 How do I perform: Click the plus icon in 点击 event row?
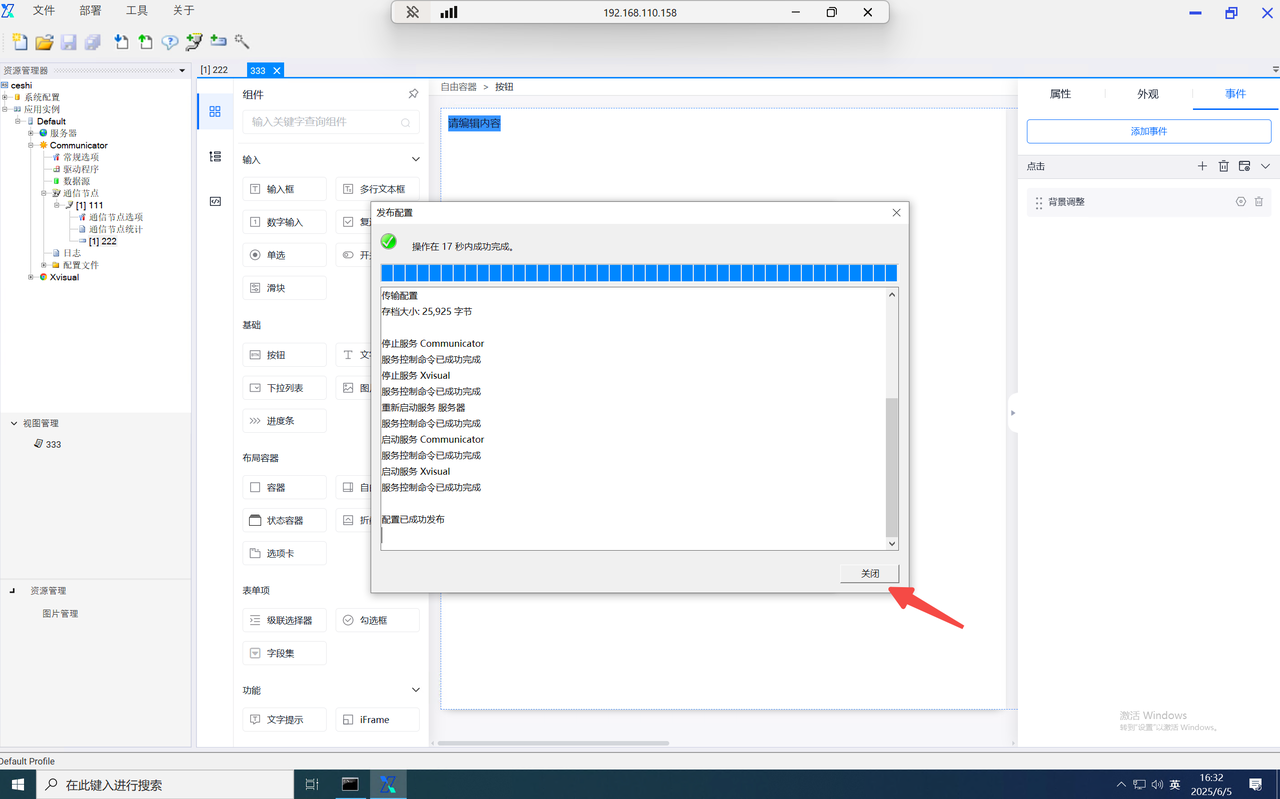(x=1202, y=166)
